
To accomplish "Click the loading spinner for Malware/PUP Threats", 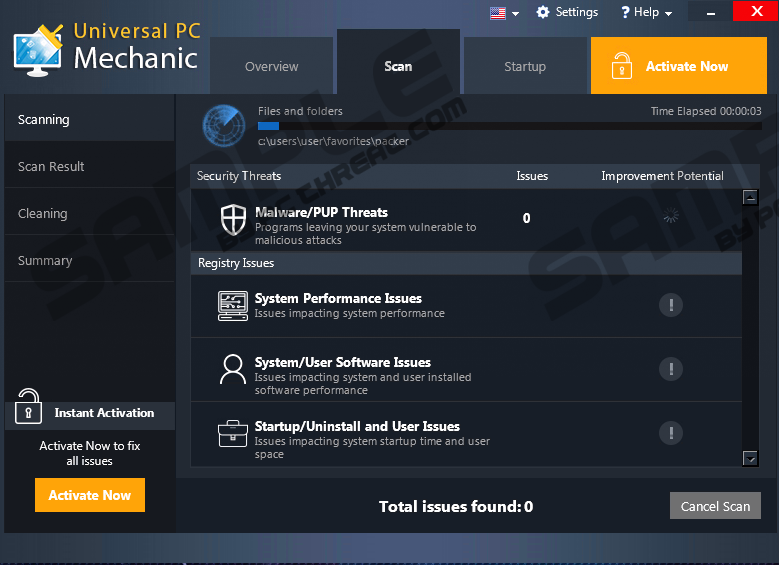I will point(671,215).
